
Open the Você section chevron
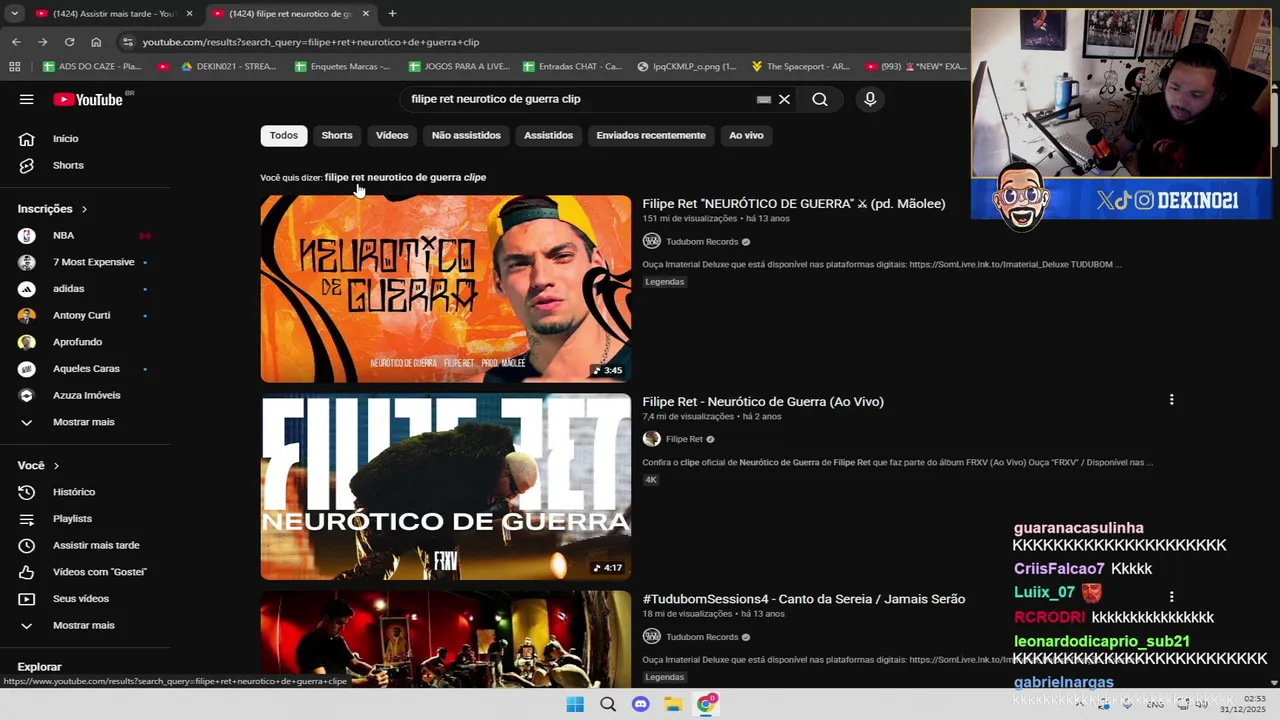point(56,466)
